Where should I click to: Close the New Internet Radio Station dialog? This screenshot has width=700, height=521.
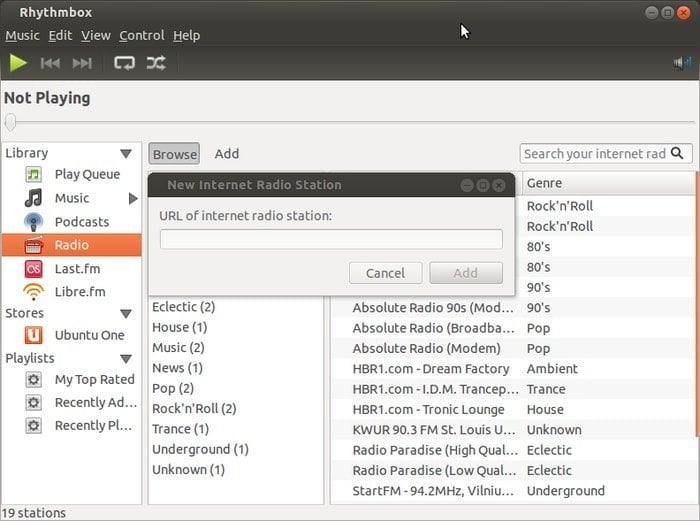click(x=499, y=185)
